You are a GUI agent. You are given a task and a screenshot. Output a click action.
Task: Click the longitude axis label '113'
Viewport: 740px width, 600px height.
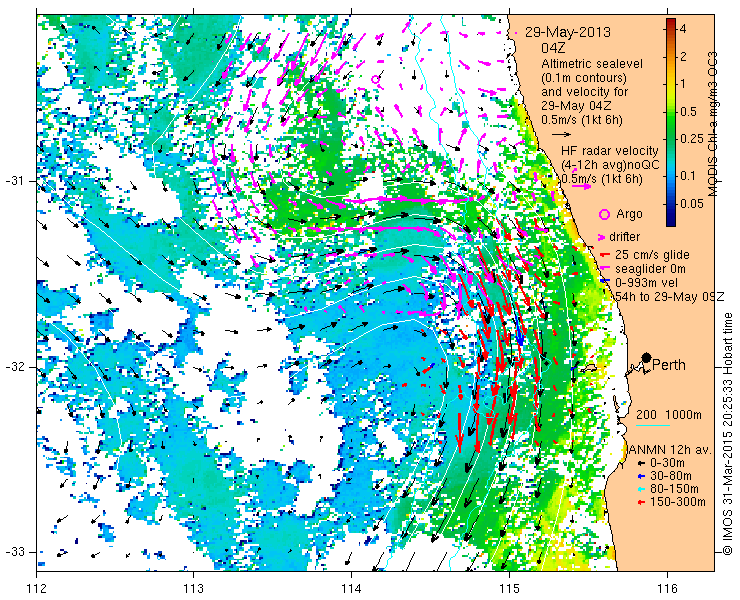tap(194, 588)
